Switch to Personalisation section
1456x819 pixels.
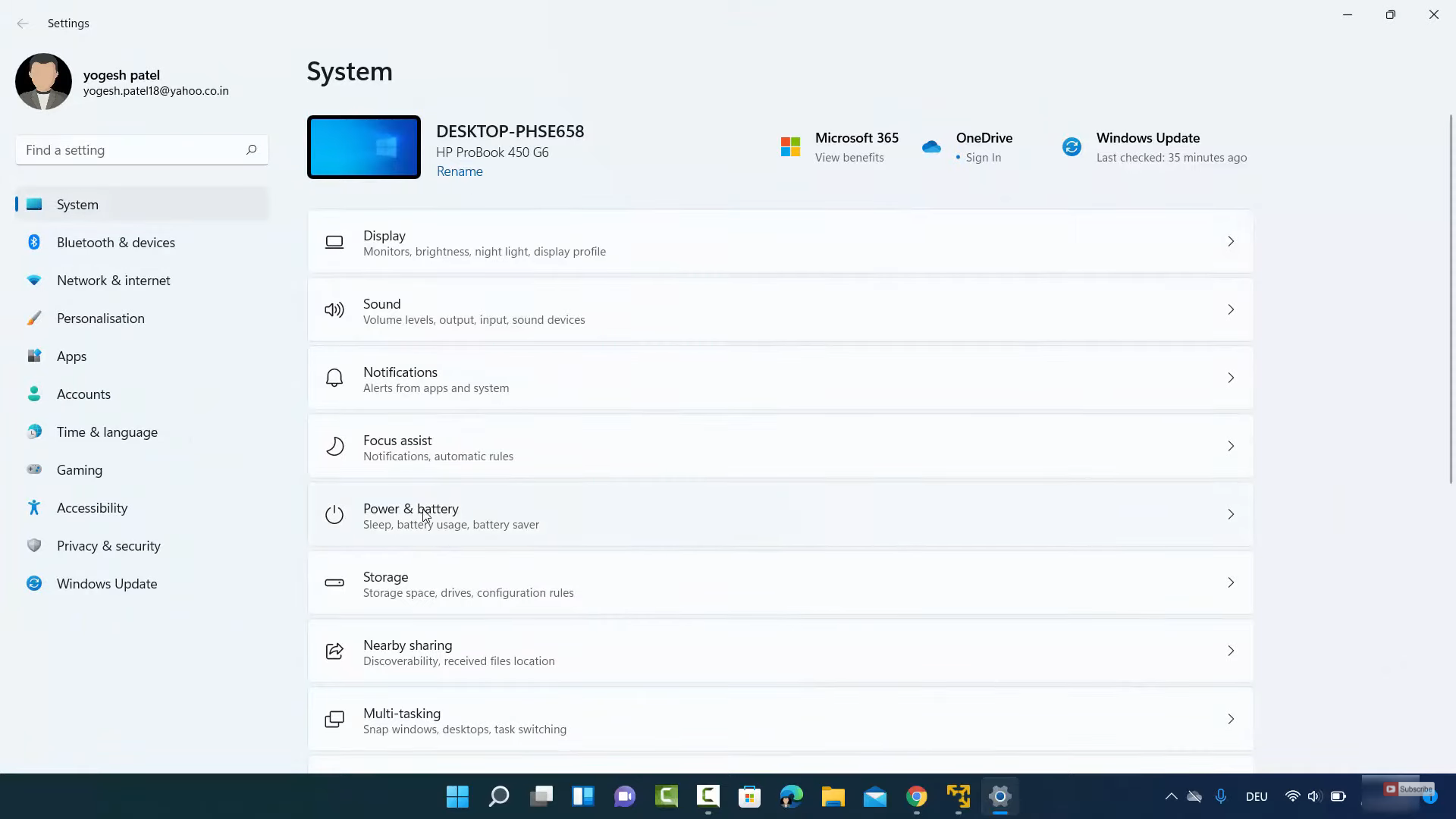pos(100,318)
